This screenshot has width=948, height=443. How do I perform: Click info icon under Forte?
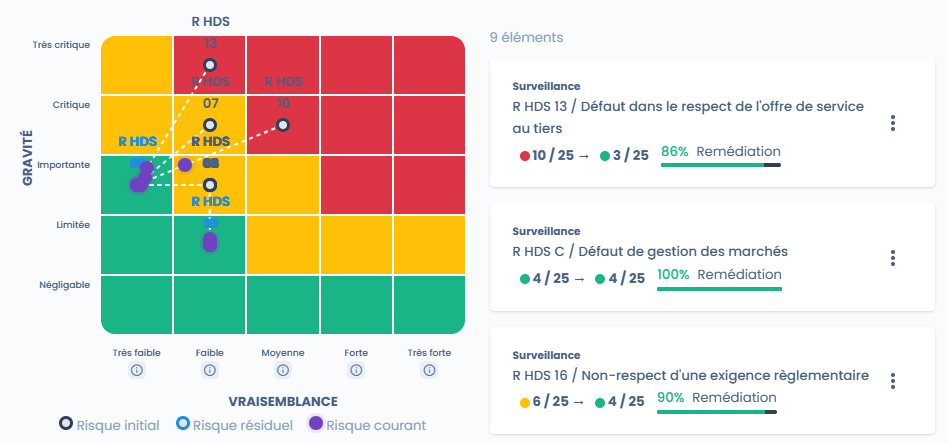click(356, 370)
